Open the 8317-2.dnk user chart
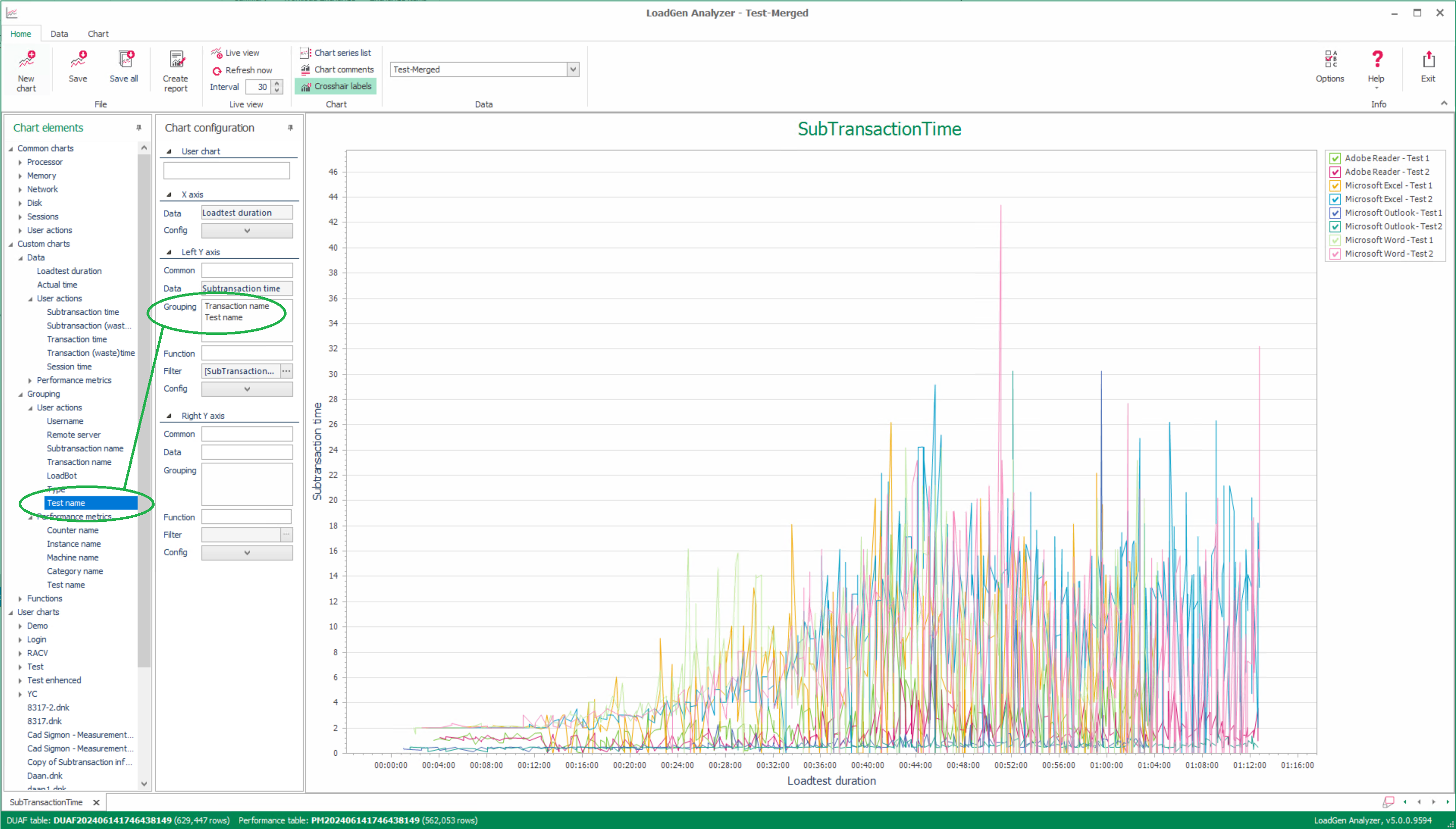This screenshot has width=1456, height=829. (49, 708)
